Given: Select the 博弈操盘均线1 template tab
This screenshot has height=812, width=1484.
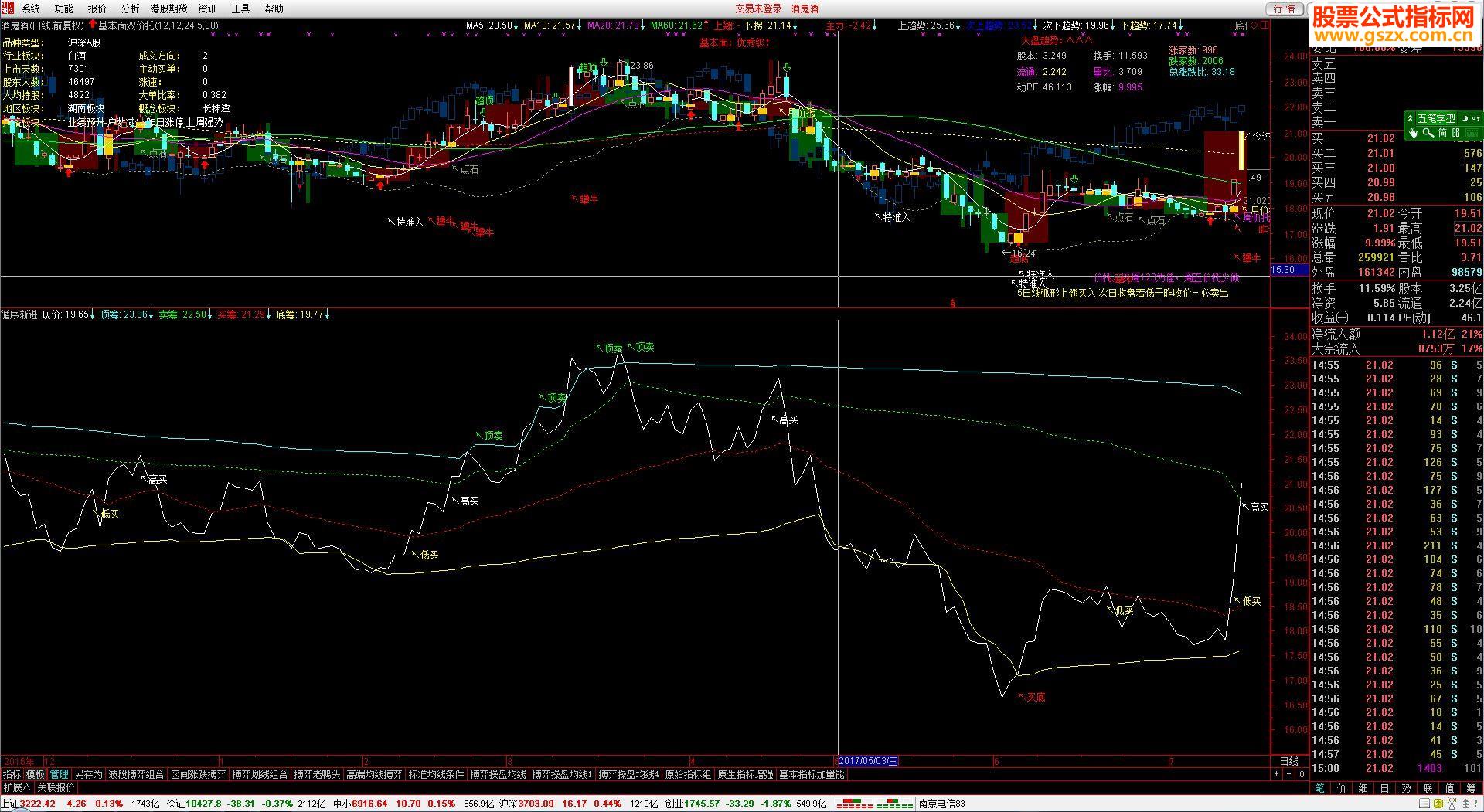Looking at the screenshot, I should click(563, 774).
